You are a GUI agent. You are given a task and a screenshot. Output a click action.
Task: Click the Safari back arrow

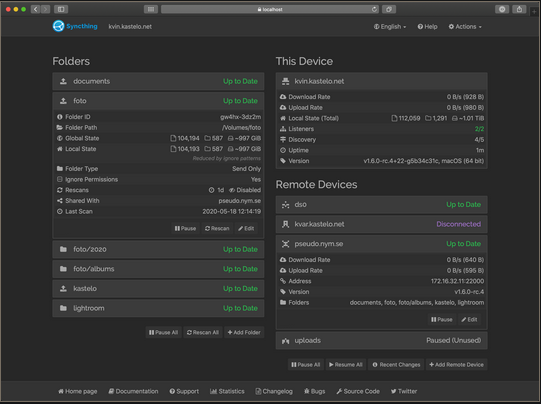pos(36,9)
